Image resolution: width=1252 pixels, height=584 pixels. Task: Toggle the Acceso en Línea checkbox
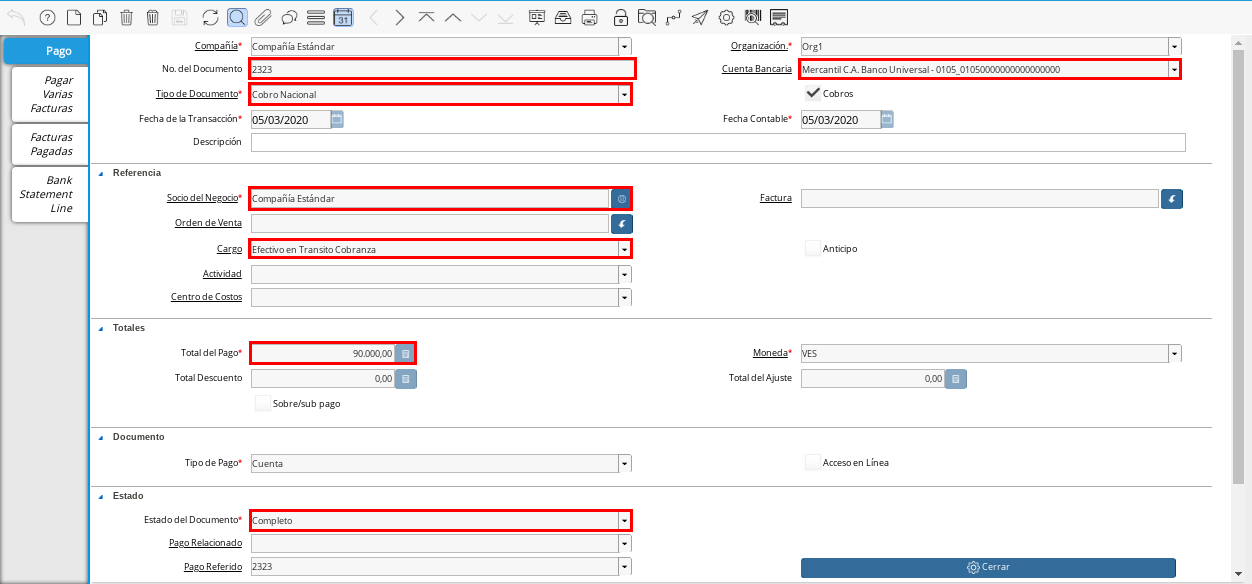point(813,462)
